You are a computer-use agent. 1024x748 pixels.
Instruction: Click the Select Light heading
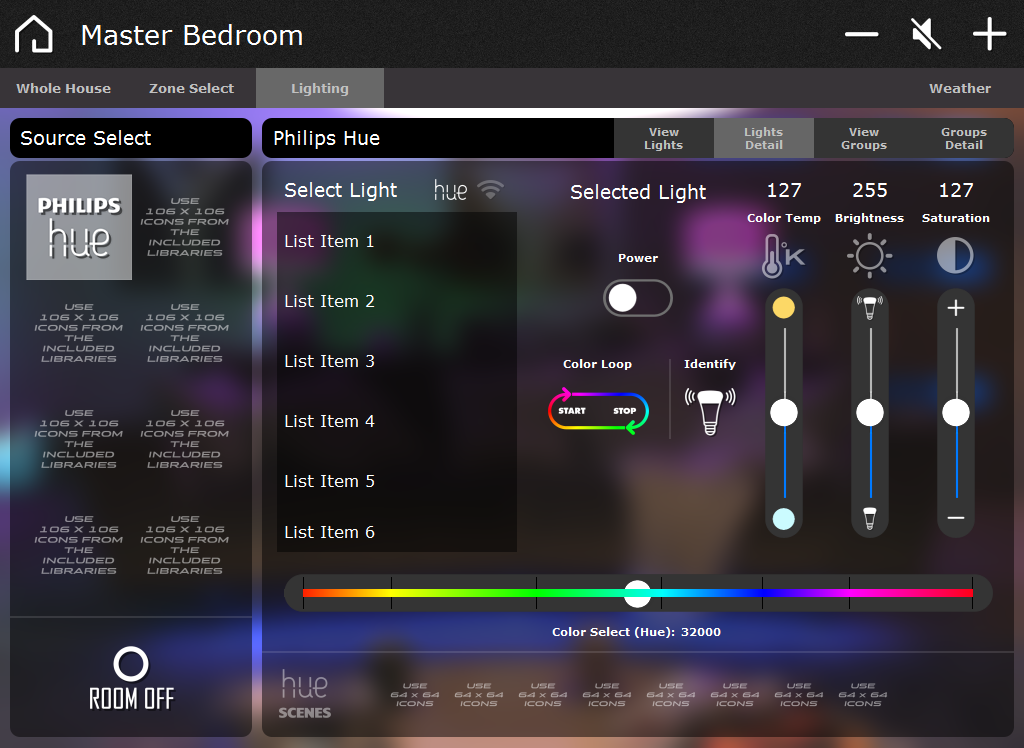click(x=340, y=190)
